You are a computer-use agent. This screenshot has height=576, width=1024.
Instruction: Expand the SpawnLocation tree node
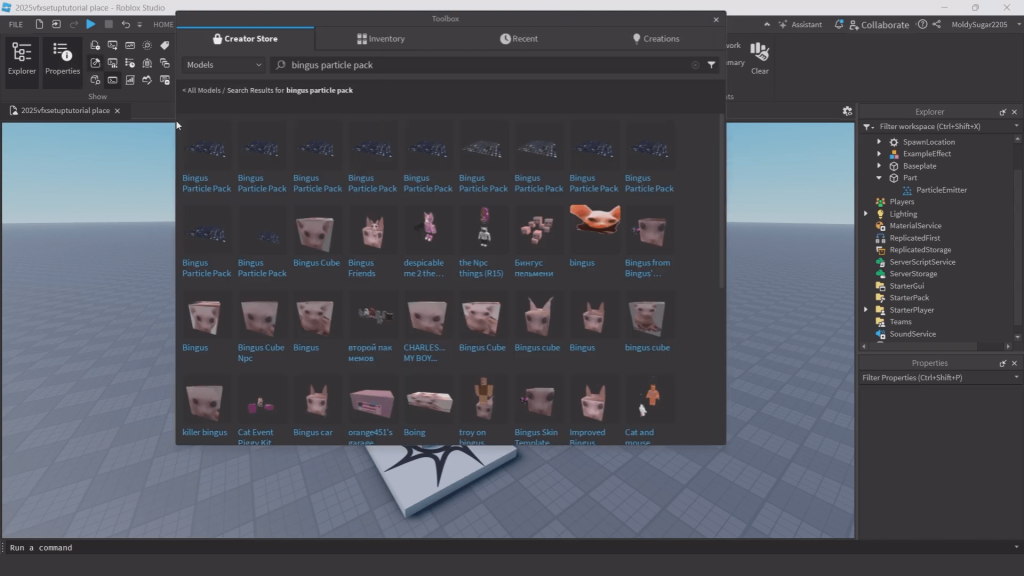pos(879,142)
